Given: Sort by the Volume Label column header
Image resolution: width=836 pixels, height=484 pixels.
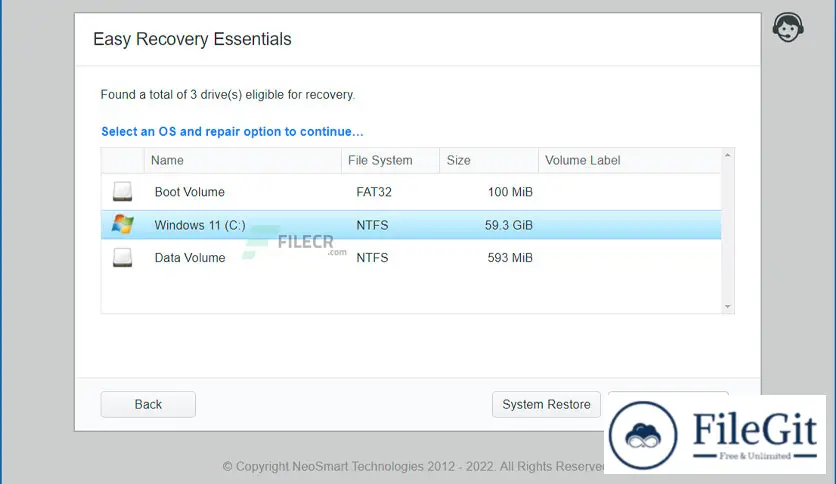Looking at the screenshot, I should click(x=630, y=160).
